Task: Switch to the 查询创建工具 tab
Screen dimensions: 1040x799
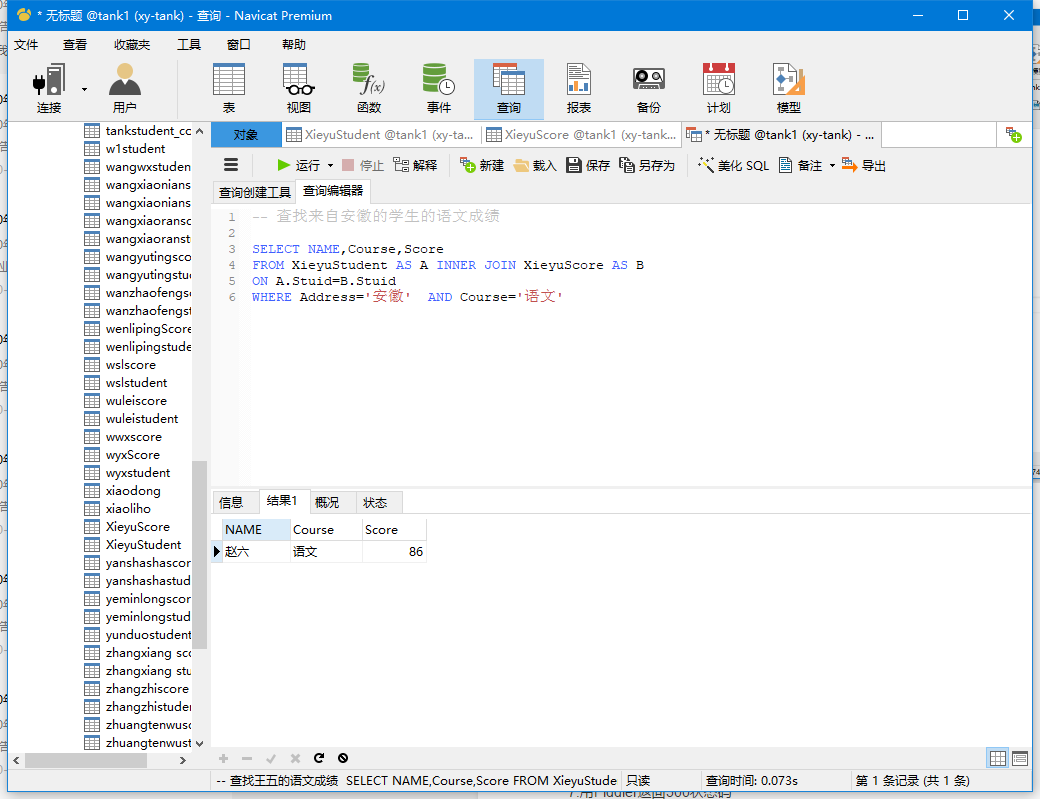Action: pyautogui.click(x=255, y=192)
